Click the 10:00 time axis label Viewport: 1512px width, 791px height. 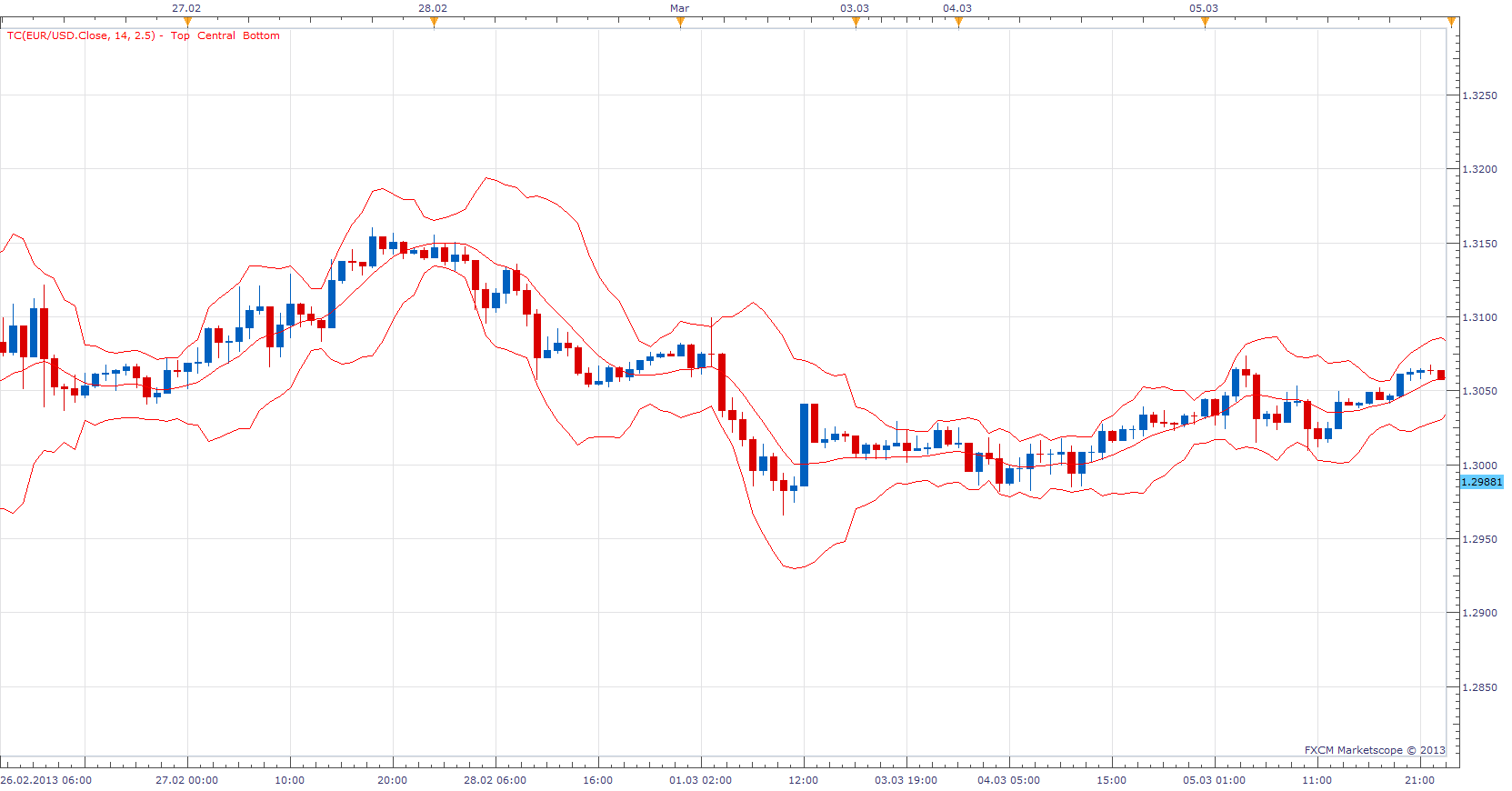[290, 780]
